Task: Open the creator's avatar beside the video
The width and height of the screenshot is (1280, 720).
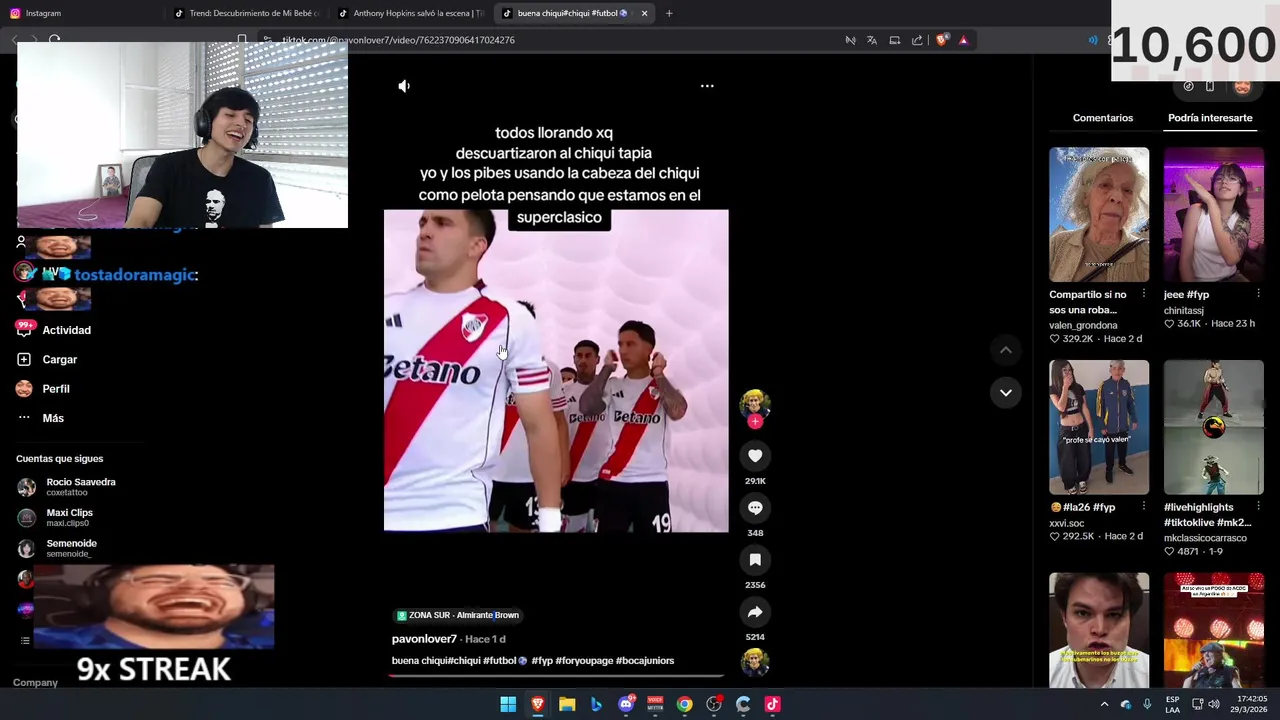Action: tap(755, 403)
